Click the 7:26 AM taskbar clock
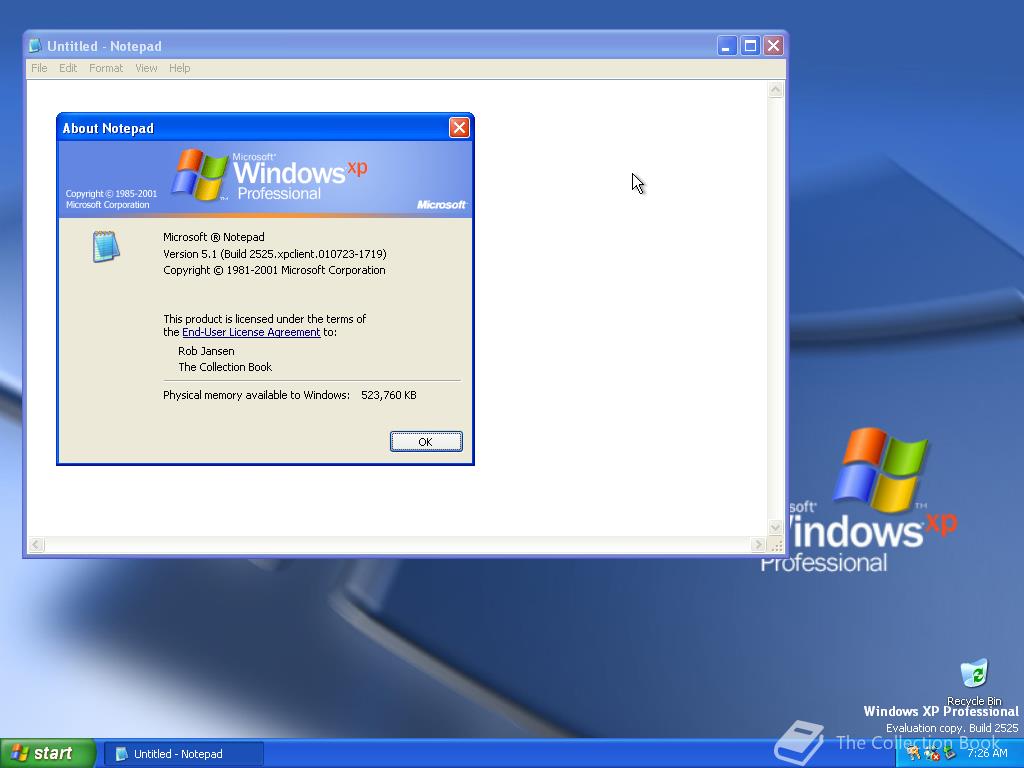This screenshot has width=1024, height=768. 987,754
